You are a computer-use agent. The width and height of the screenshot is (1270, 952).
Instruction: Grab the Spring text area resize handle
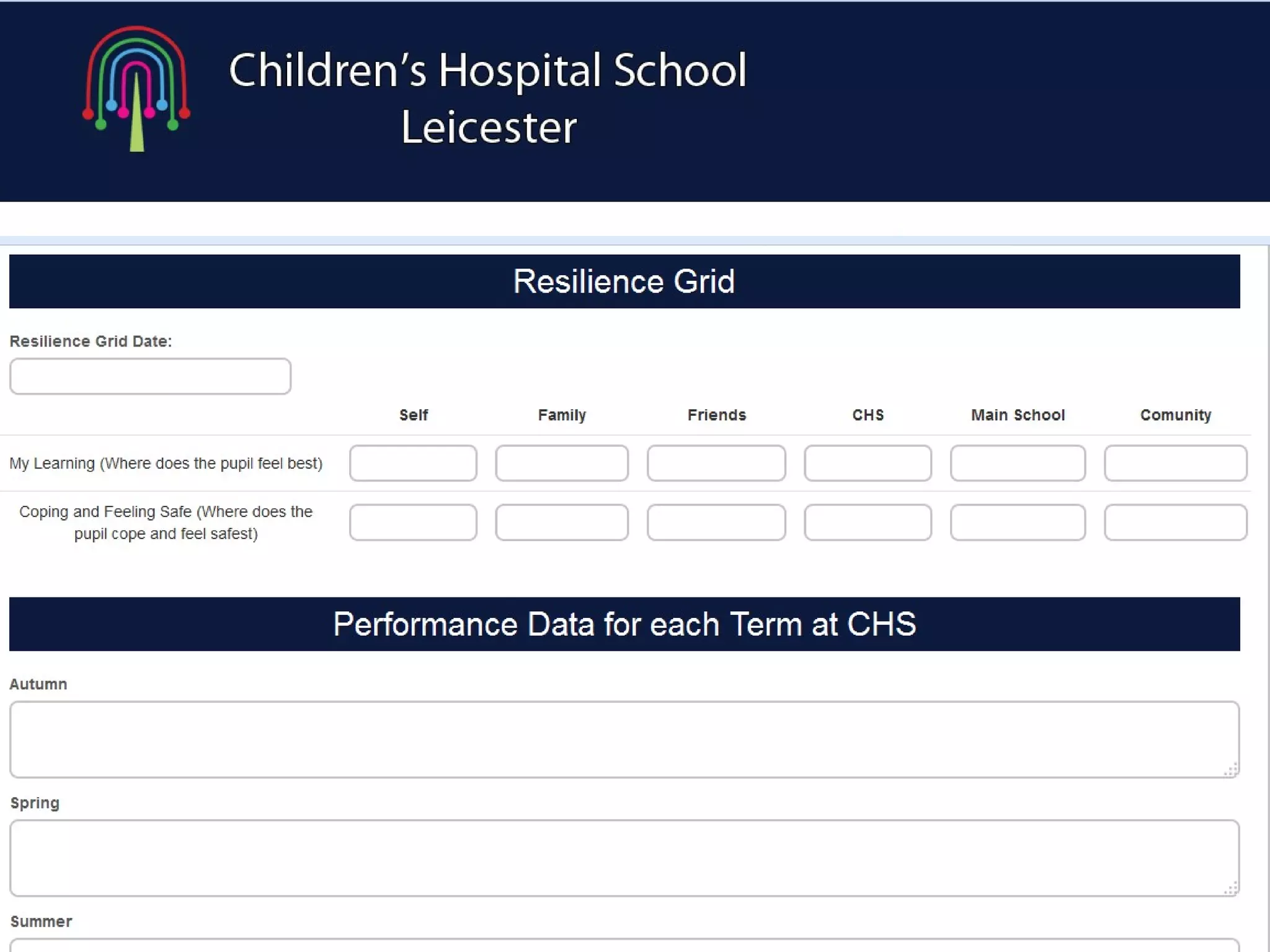(x=1231, y=888)
